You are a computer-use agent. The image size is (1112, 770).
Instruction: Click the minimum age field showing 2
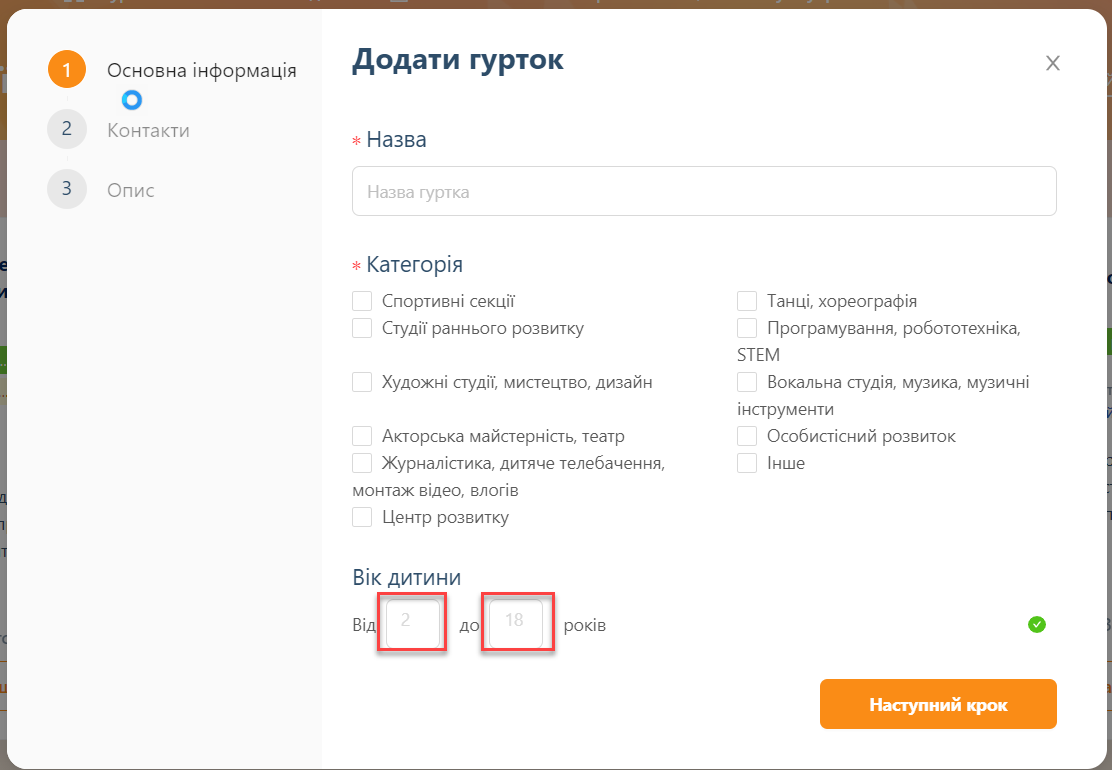click(x=413, y=623)
